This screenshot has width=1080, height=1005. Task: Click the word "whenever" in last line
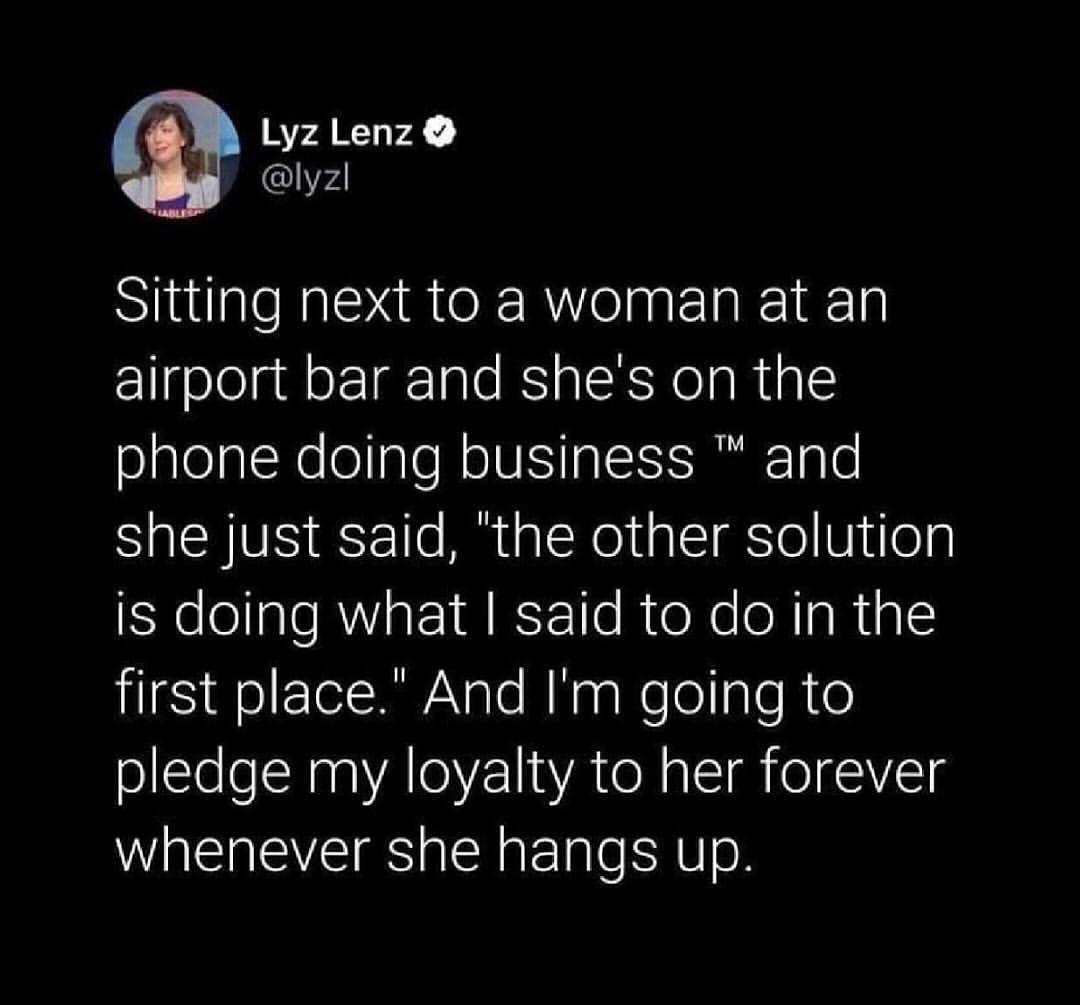point(243,851)
